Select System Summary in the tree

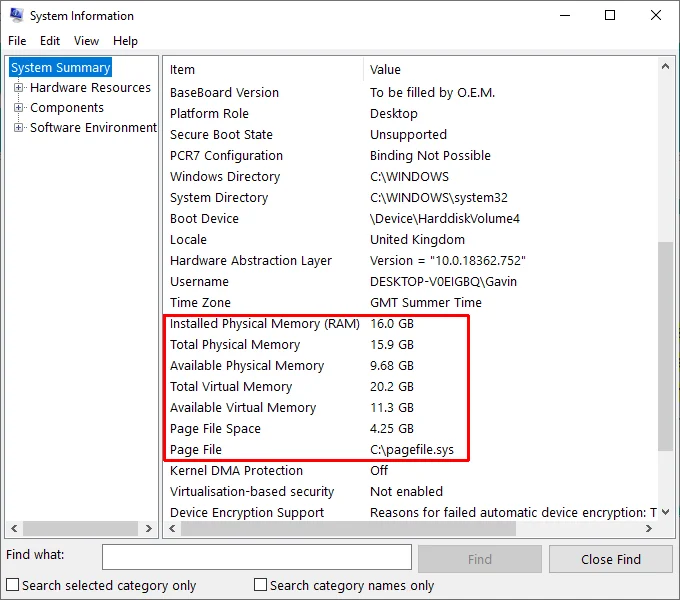[x=61, y=68]
